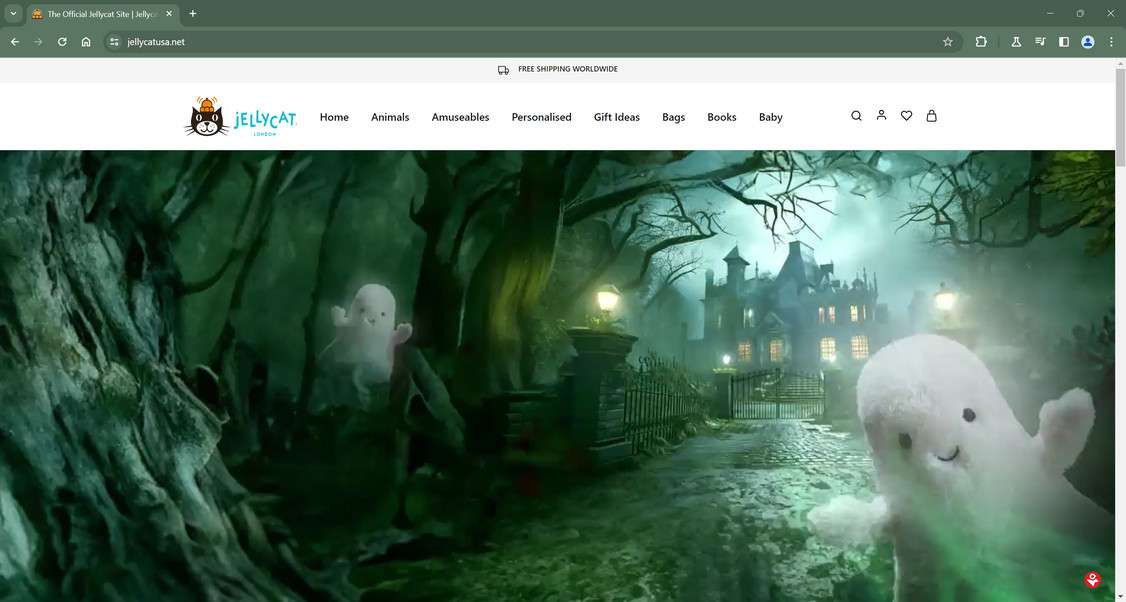
Task: Open the Chrome Labs flask icon
Action: (x=1016, y=42)
